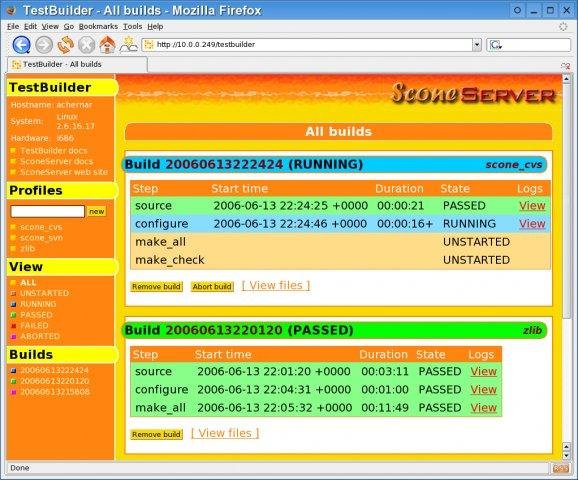
Task: Open View files for the zlib build
Action: click(225, 433)
